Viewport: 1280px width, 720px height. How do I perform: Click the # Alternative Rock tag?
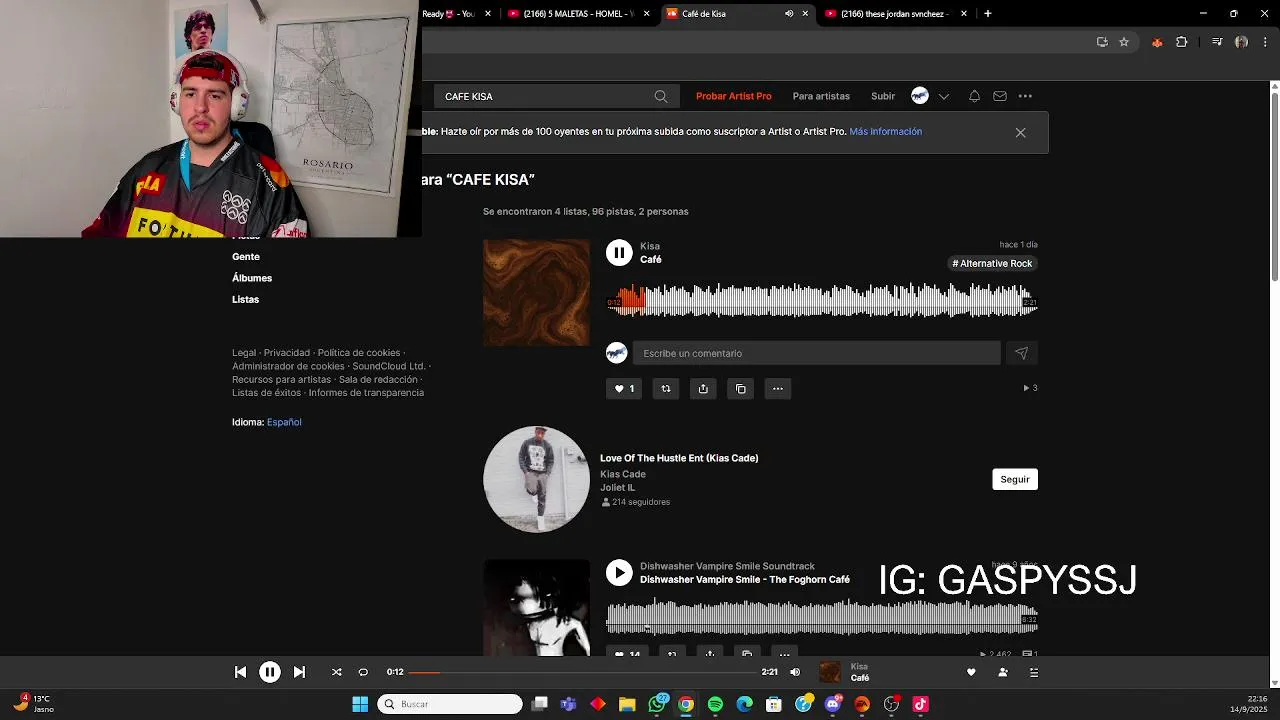coord(992,264)
